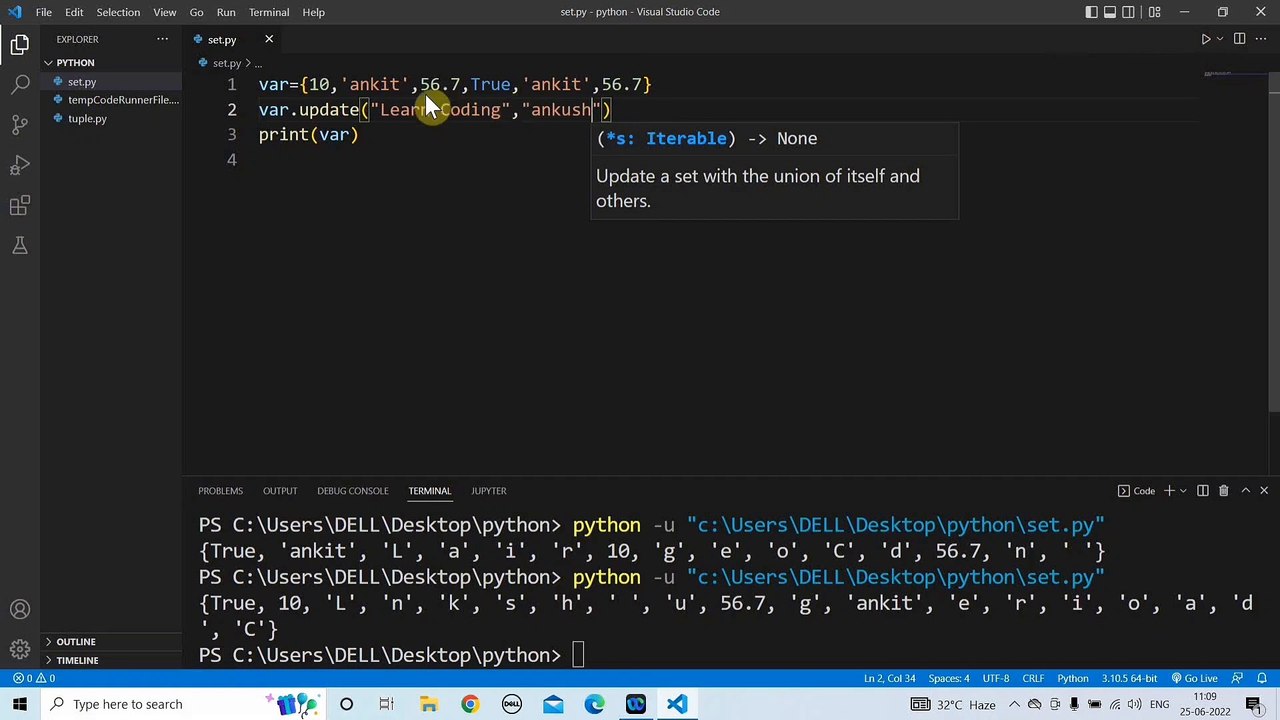This screenshot has width=1280, height=720.
Task: Open the Manage gear menu
Action: point(20,650)
